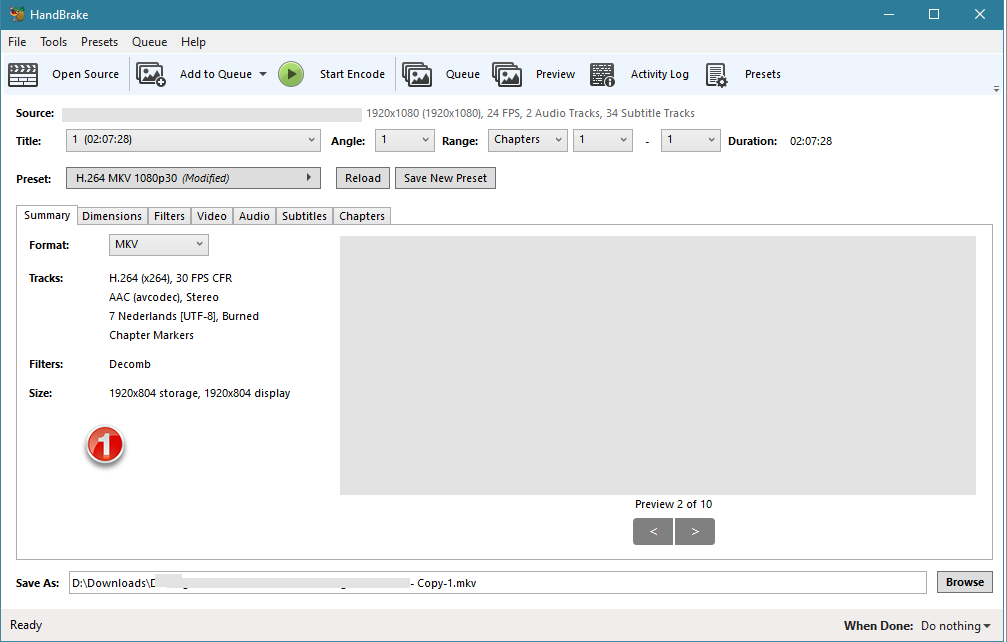Open the Tools menu

53,42
